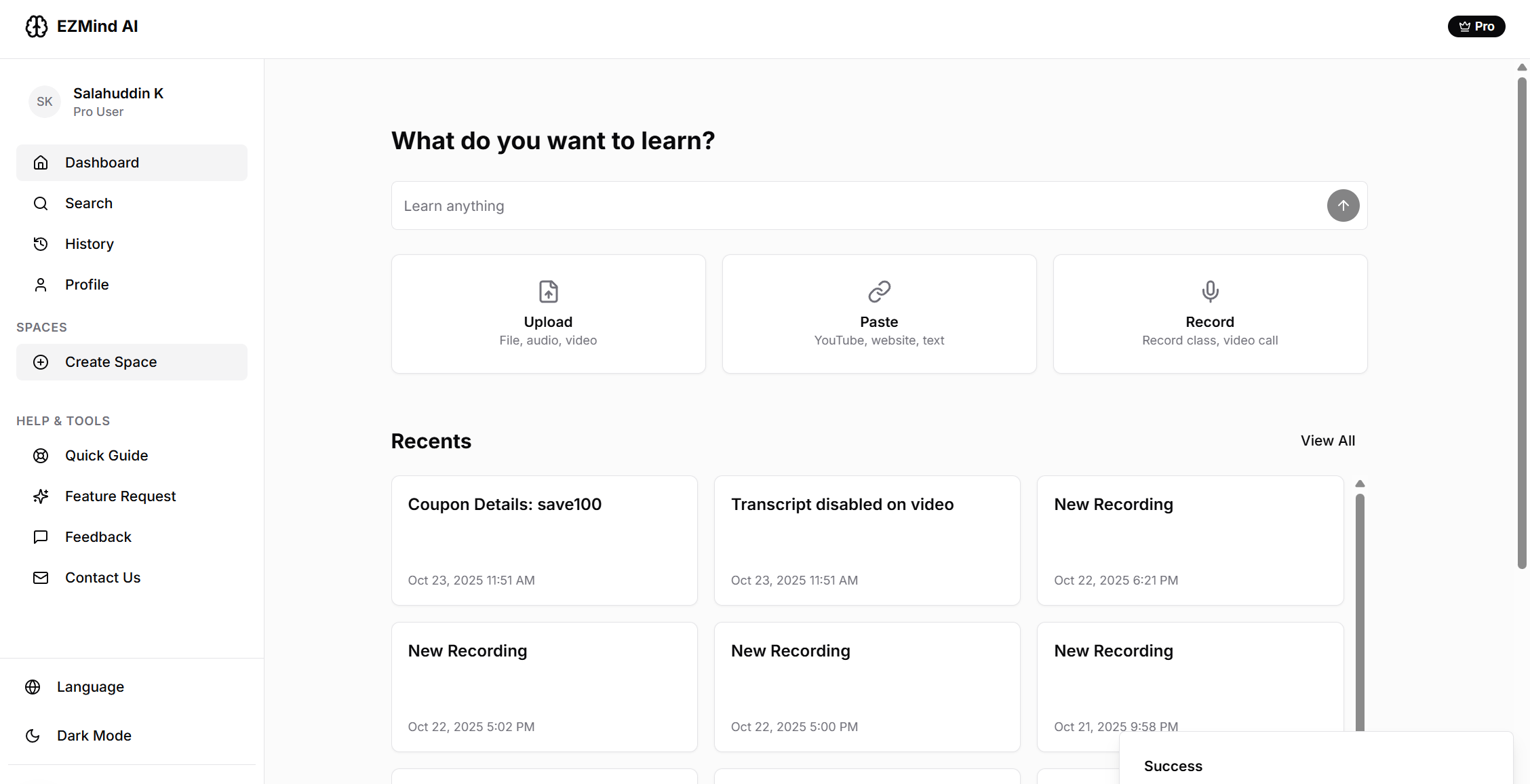Screen dimensions: 1530x784
Task: Click the Pro badge button
Action: click(1476, 26)
